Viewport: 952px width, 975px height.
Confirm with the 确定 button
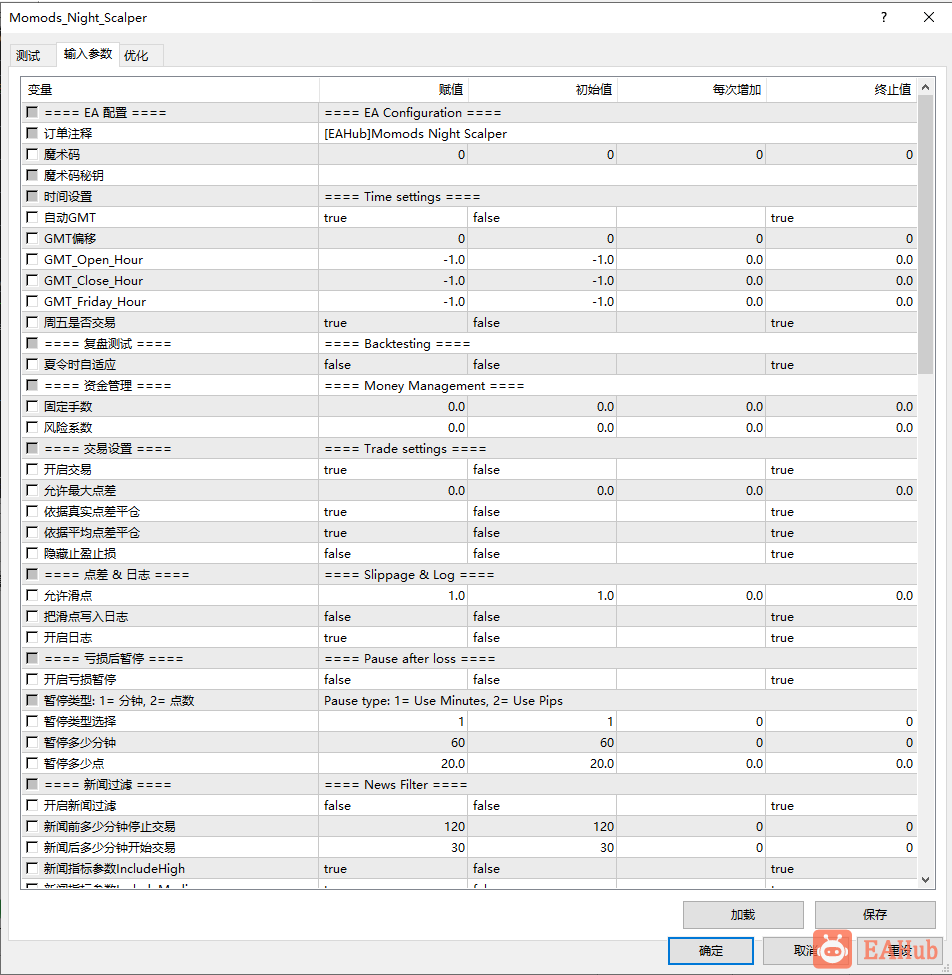point(711,951)
